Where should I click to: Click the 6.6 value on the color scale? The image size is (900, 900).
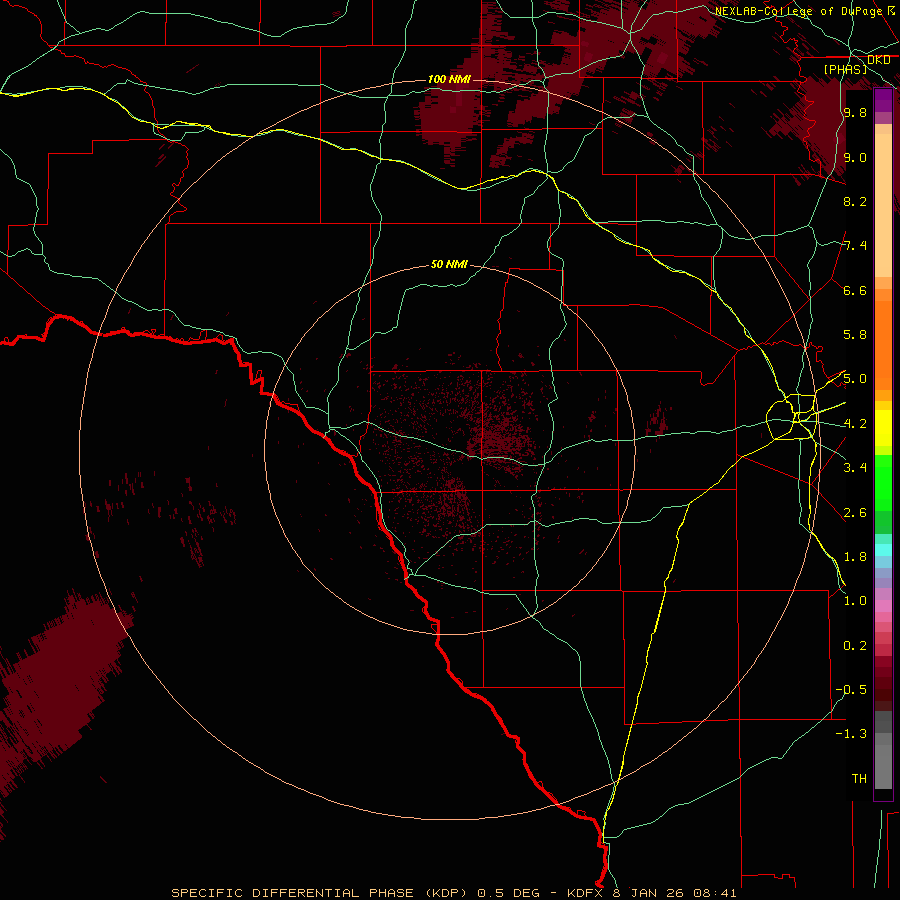[855, 290]
